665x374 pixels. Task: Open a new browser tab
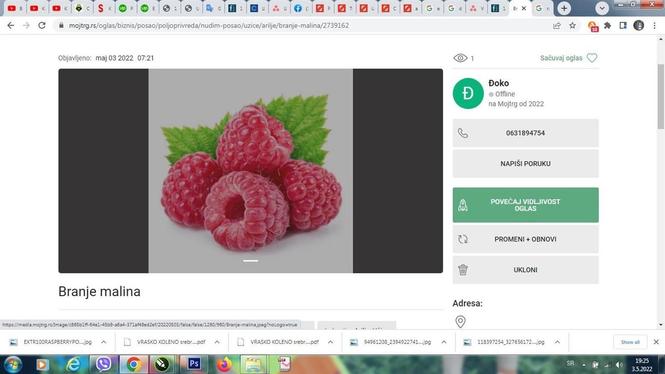(564, 8)
